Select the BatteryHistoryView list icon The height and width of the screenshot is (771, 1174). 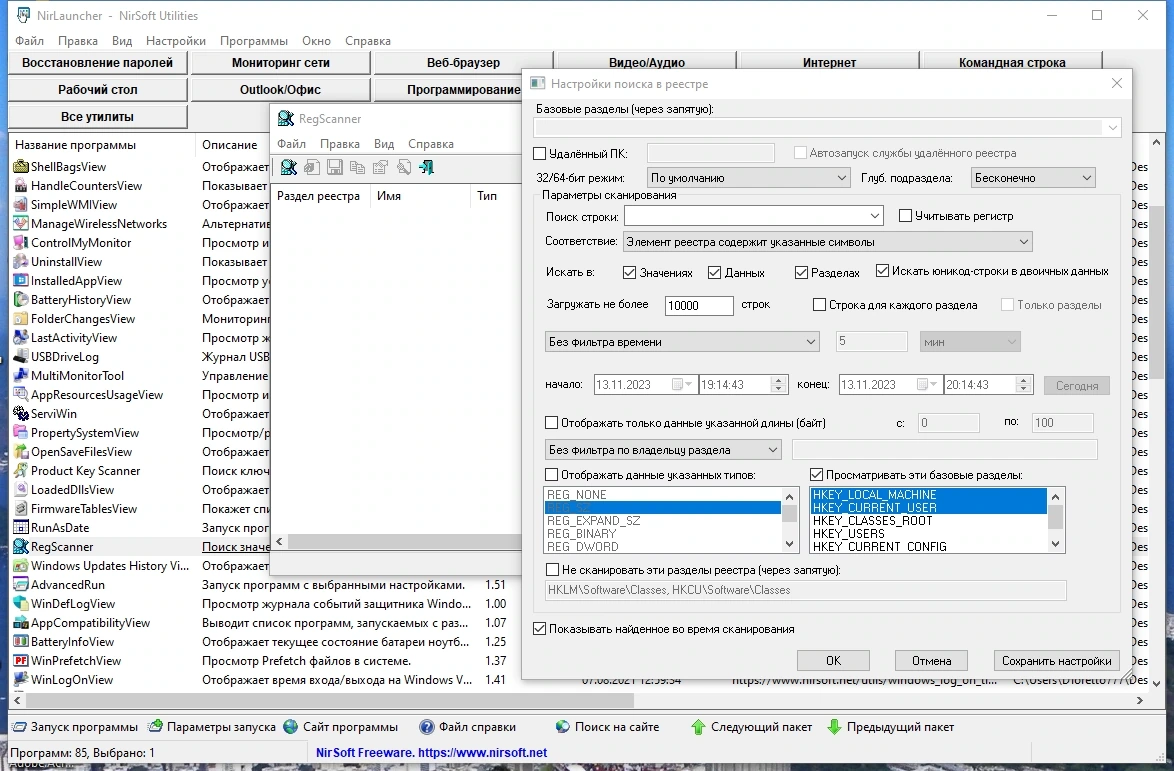point(21,299)
